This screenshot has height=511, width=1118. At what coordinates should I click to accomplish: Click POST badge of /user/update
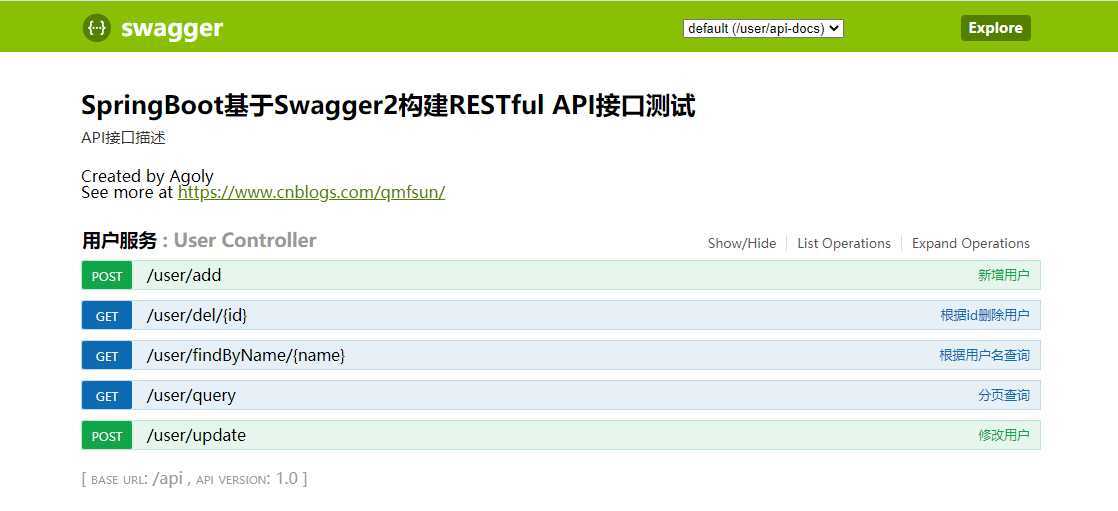(107, 435)
